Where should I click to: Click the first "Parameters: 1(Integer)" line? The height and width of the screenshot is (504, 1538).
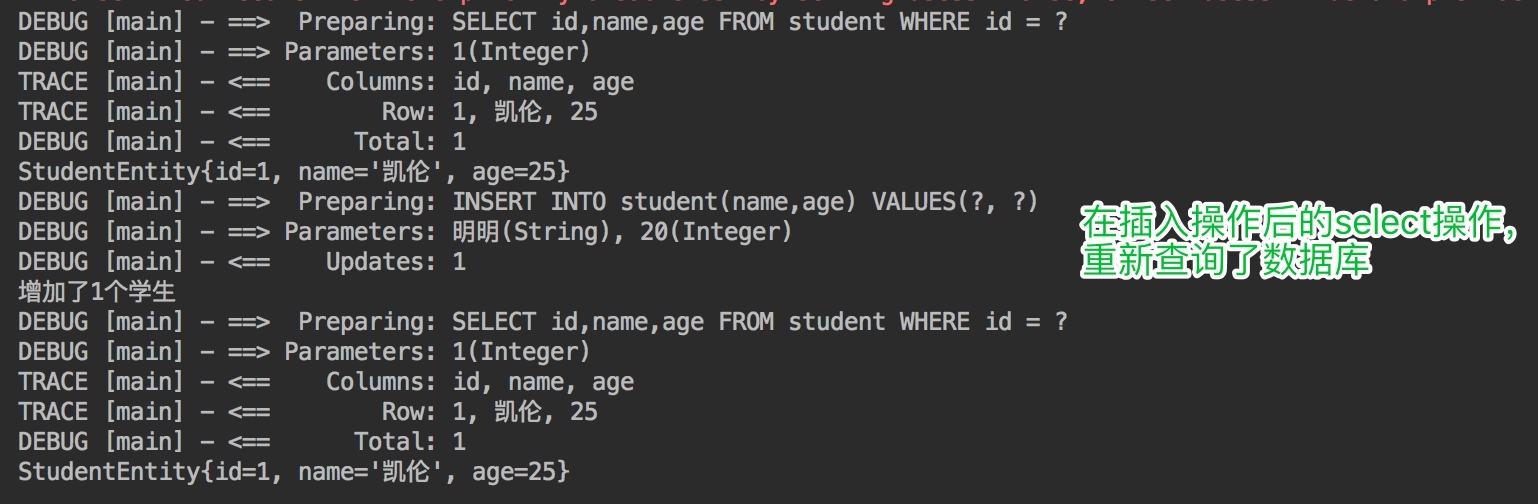437,51
